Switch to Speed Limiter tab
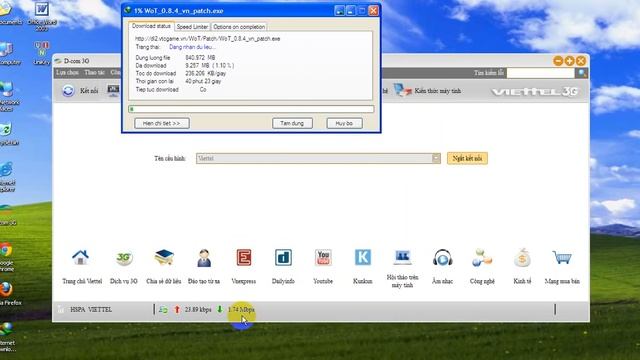 192,27
